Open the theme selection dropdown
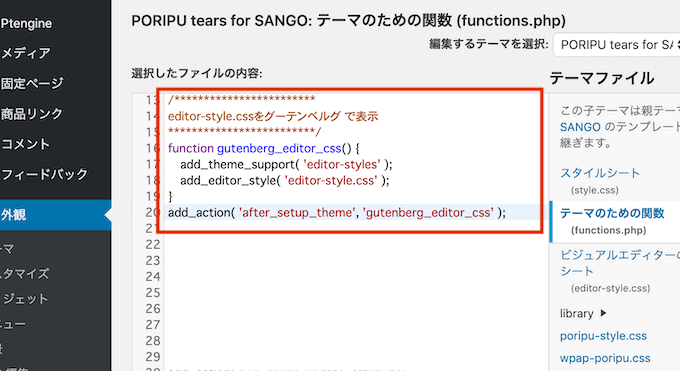The image size is (680, 371). click(617, 45)
